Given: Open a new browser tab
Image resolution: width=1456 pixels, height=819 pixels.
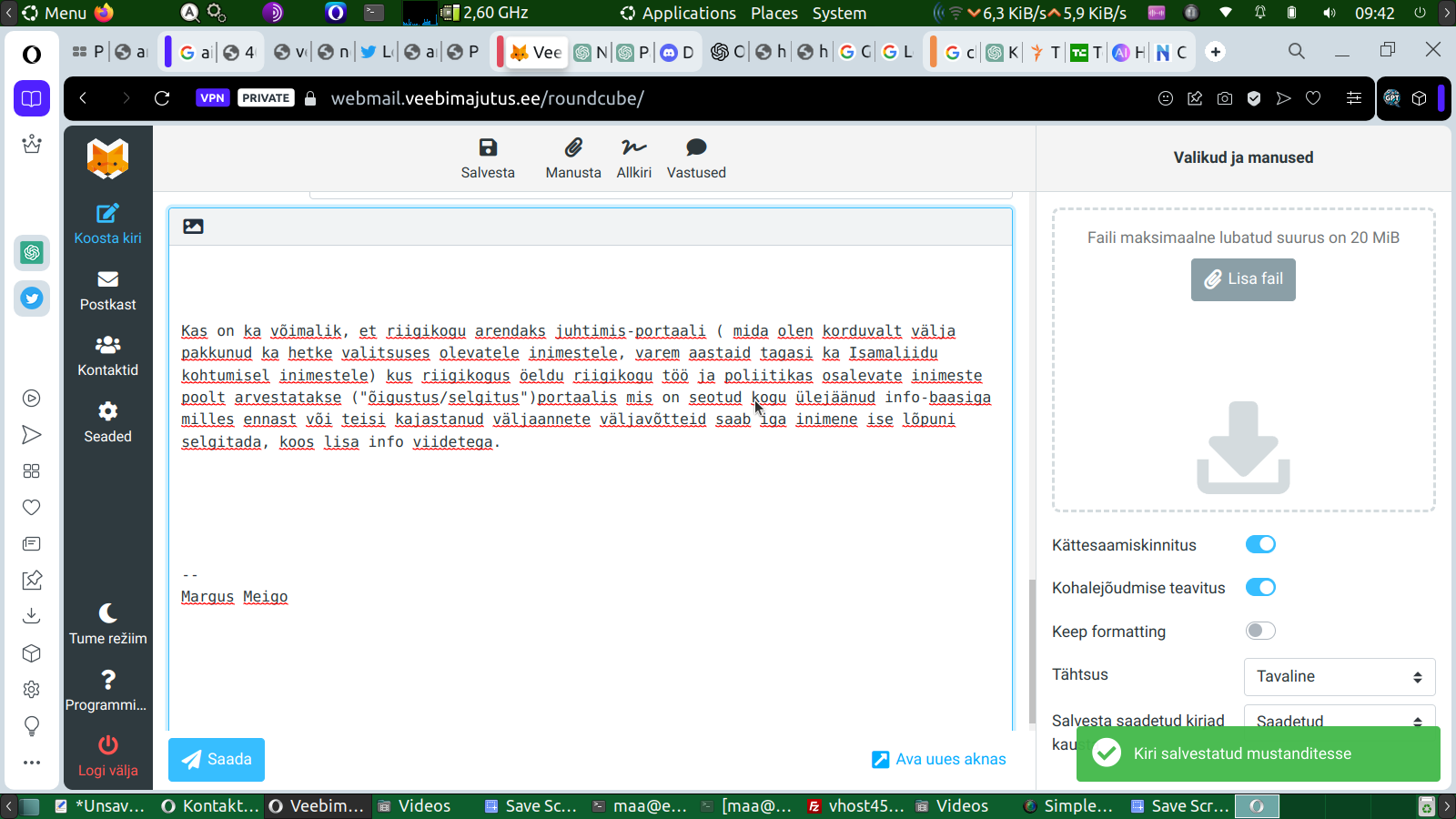Looking at the screenshot, I should point(1216,52).
